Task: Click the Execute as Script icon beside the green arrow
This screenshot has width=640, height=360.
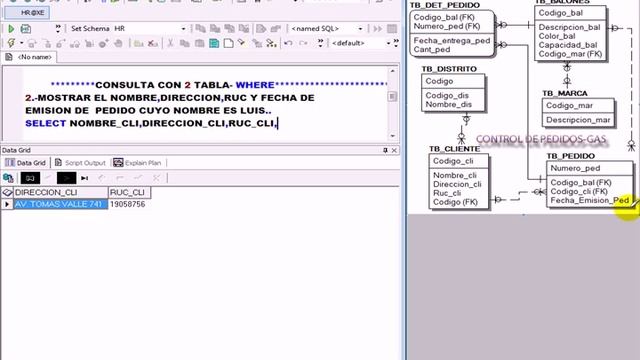Action: (26, 29)
